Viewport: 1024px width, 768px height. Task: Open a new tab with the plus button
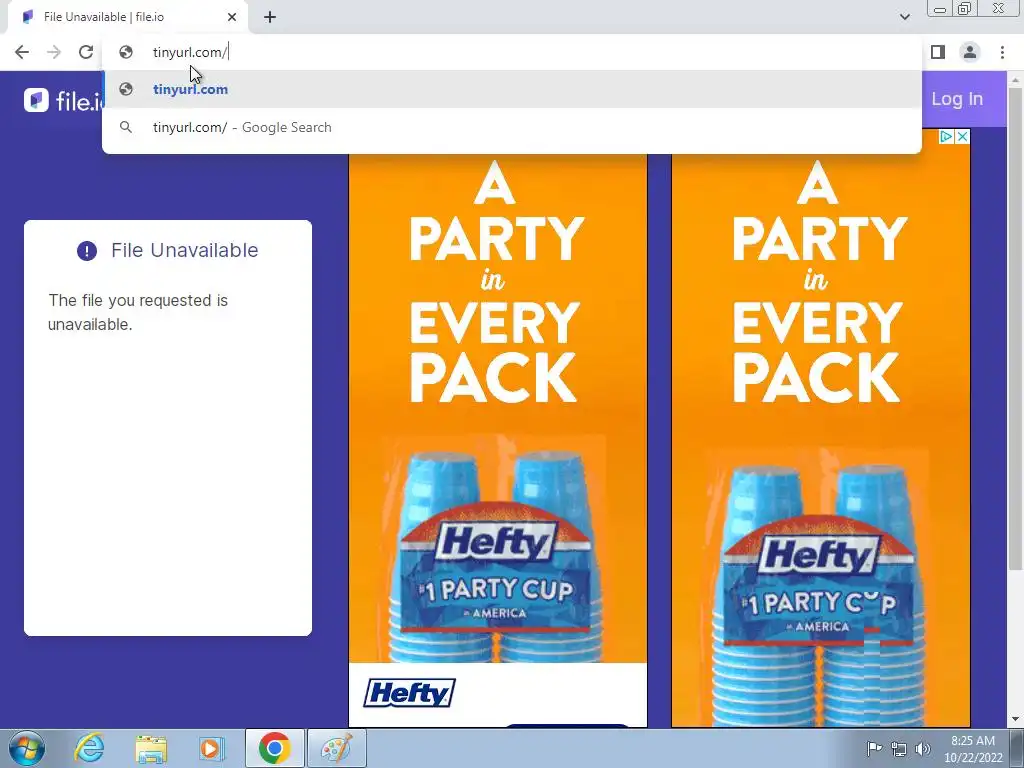point(270,17)
